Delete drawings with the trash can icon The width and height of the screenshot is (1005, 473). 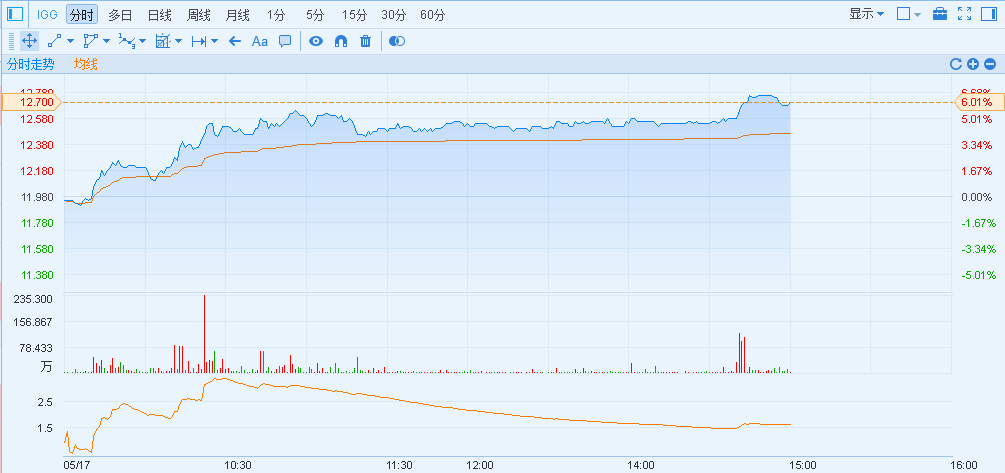(x=365, y=41)
